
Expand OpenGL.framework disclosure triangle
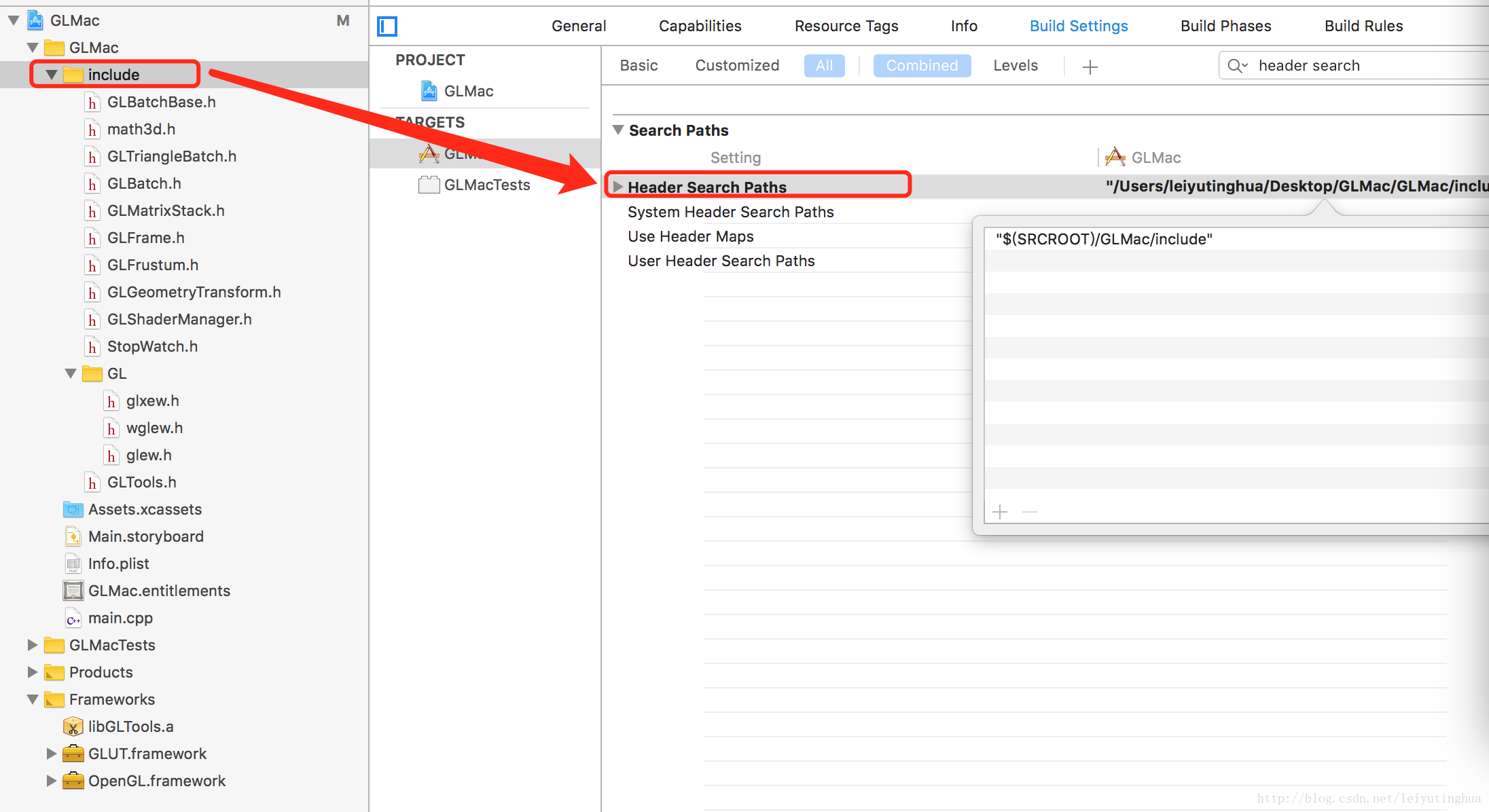click(x=52, y=781)
